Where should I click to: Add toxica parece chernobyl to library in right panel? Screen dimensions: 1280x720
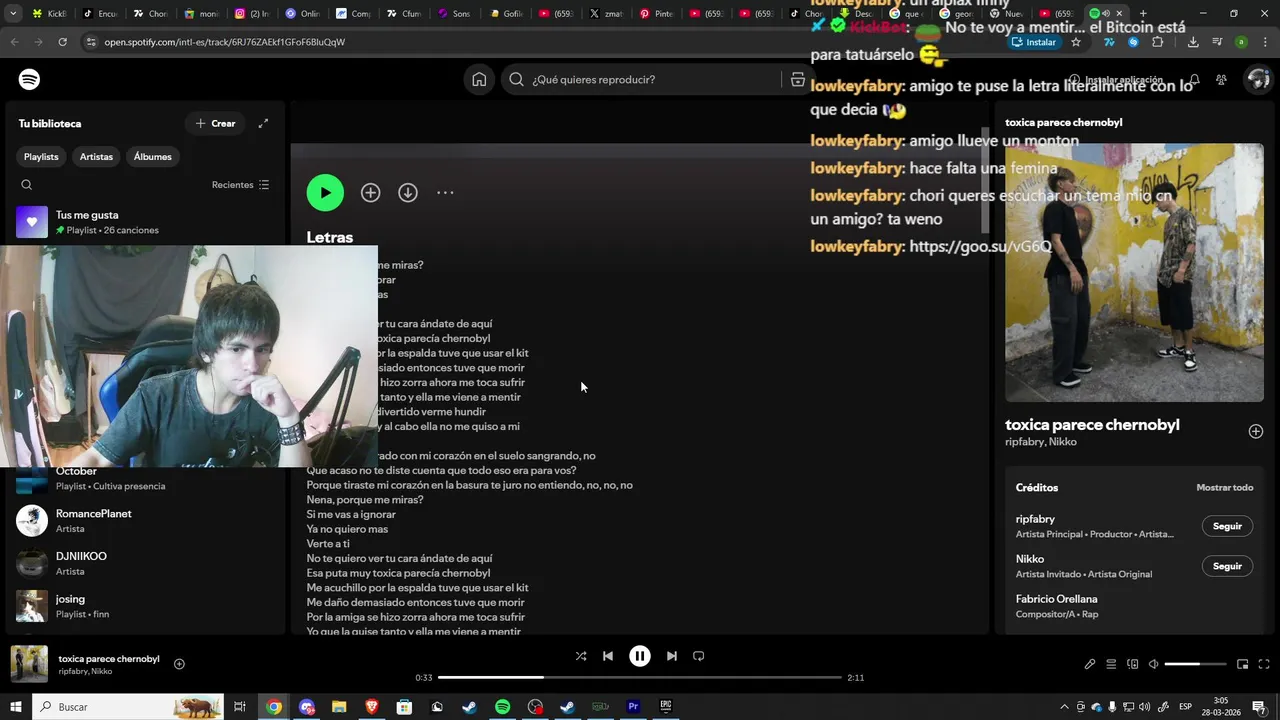point(1256,432)
